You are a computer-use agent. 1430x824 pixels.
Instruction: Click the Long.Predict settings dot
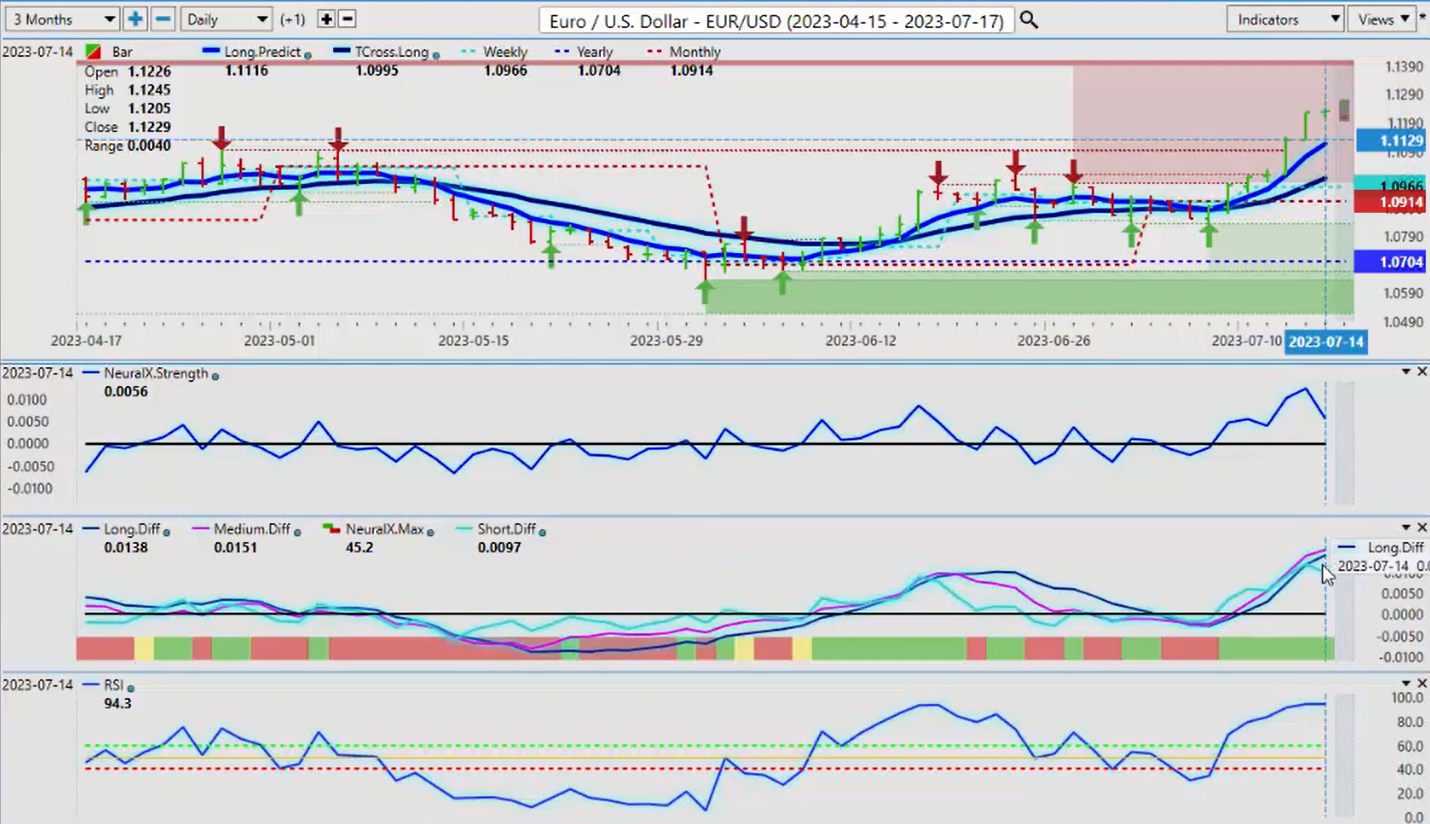click(307, 55)
